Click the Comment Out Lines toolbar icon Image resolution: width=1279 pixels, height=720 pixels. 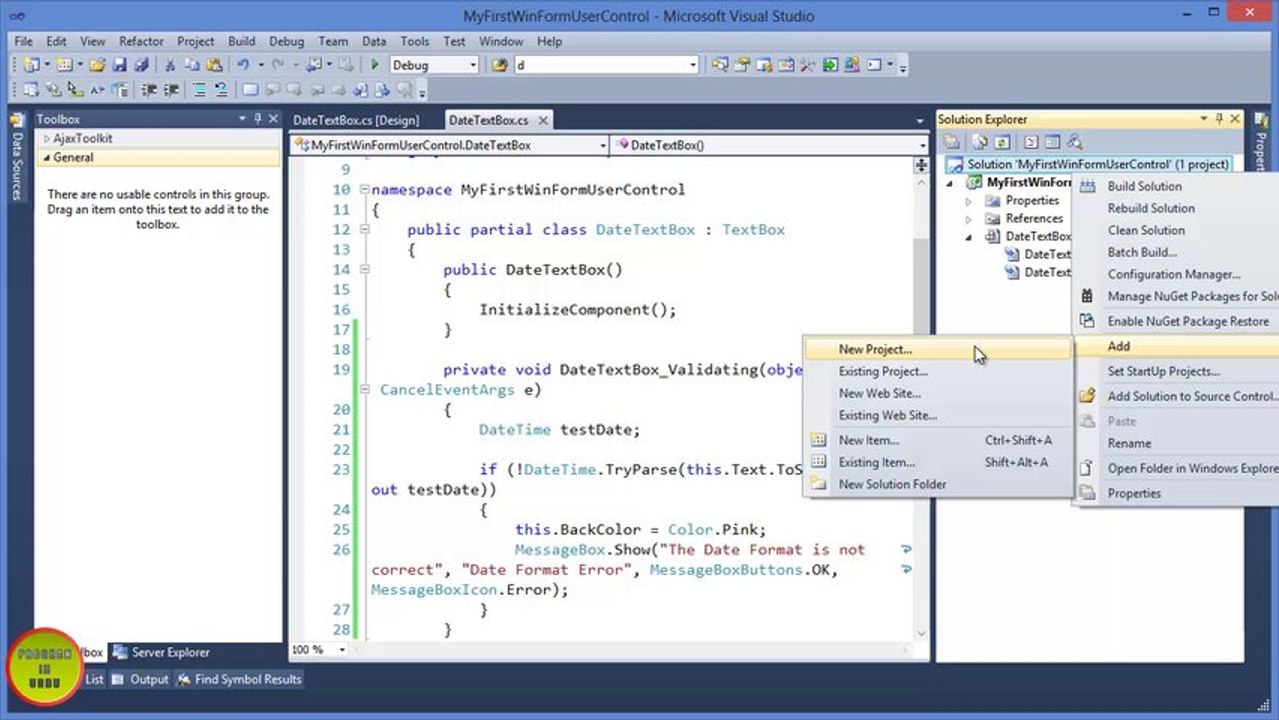199,90
